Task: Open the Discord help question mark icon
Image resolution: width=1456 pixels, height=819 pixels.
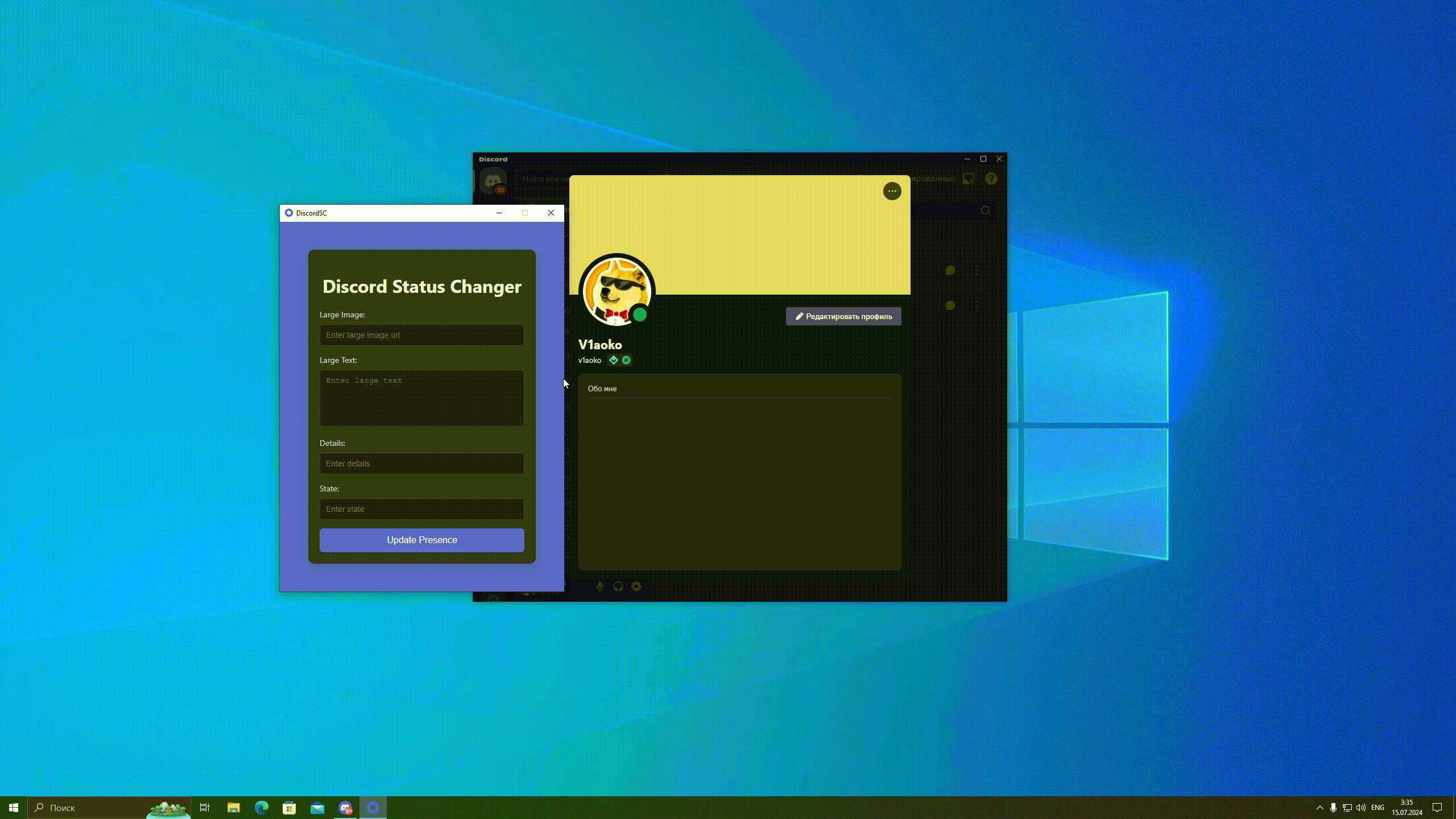Action: [x=991, y=179]
